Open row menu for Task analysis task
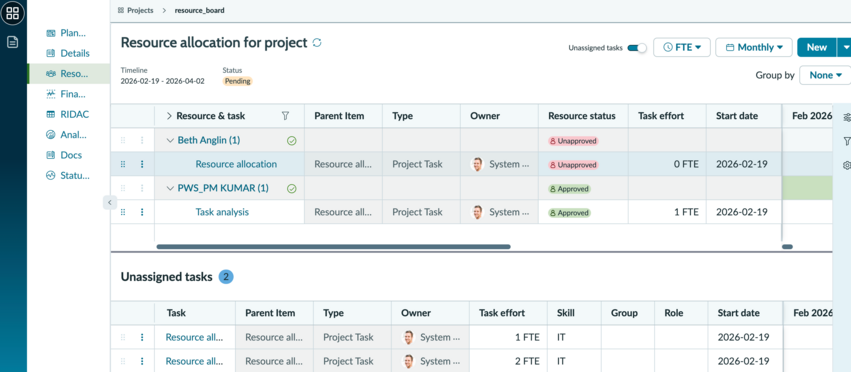This screenshot has height=372, width=851. click(x=142, y=212)
